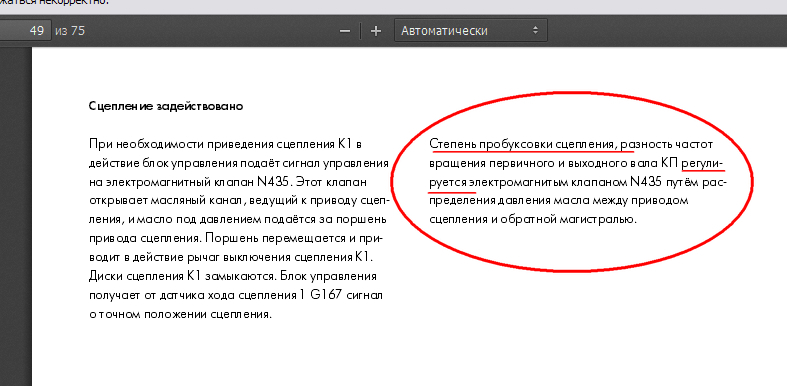Viewport: 787px width, 386px height.
Task: Click the line "ления, и масло под давлением"
Action: [237, 220]
